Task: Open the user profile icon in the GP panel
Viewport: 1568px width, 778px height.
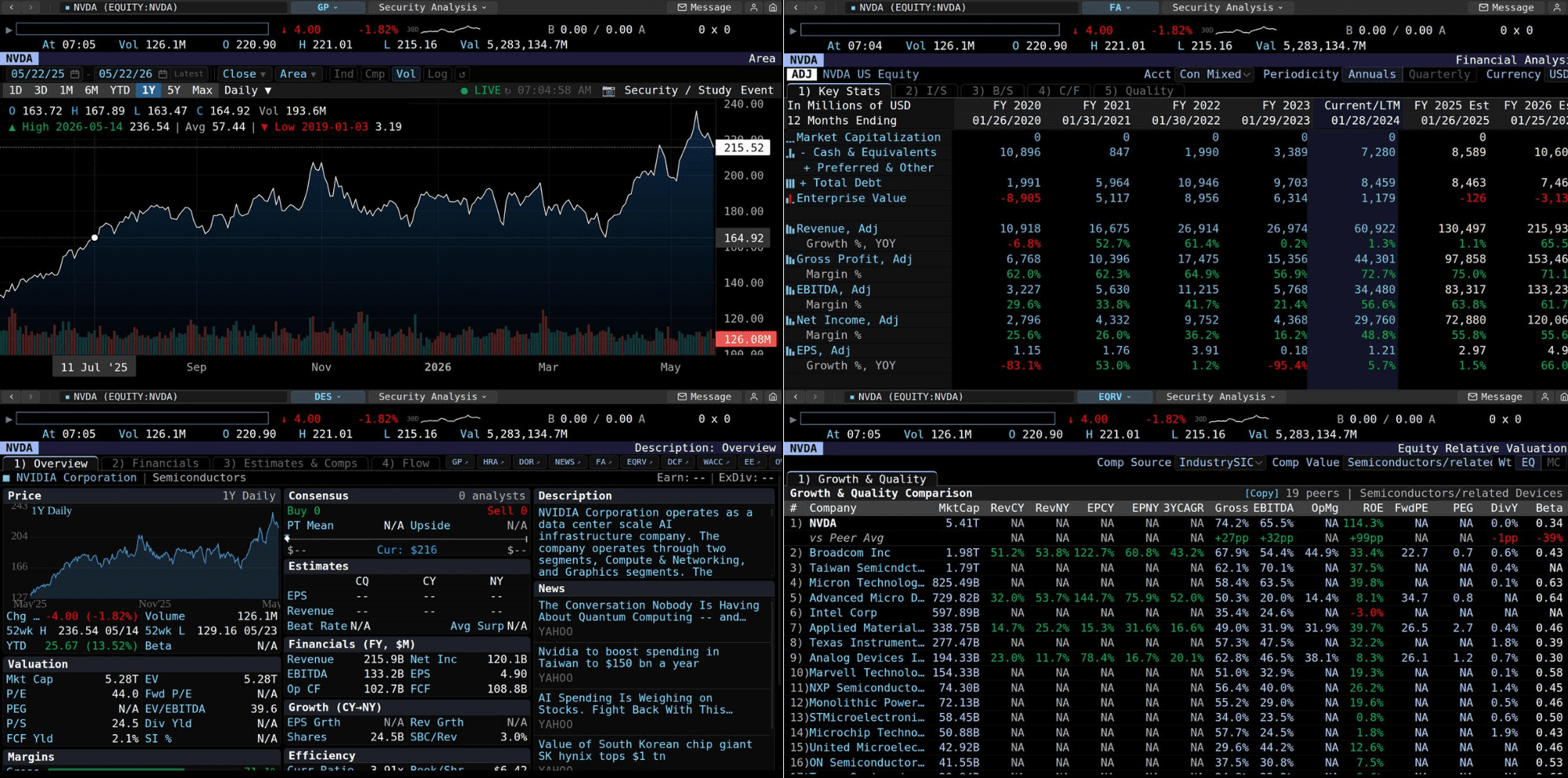Action: point(753,7)
